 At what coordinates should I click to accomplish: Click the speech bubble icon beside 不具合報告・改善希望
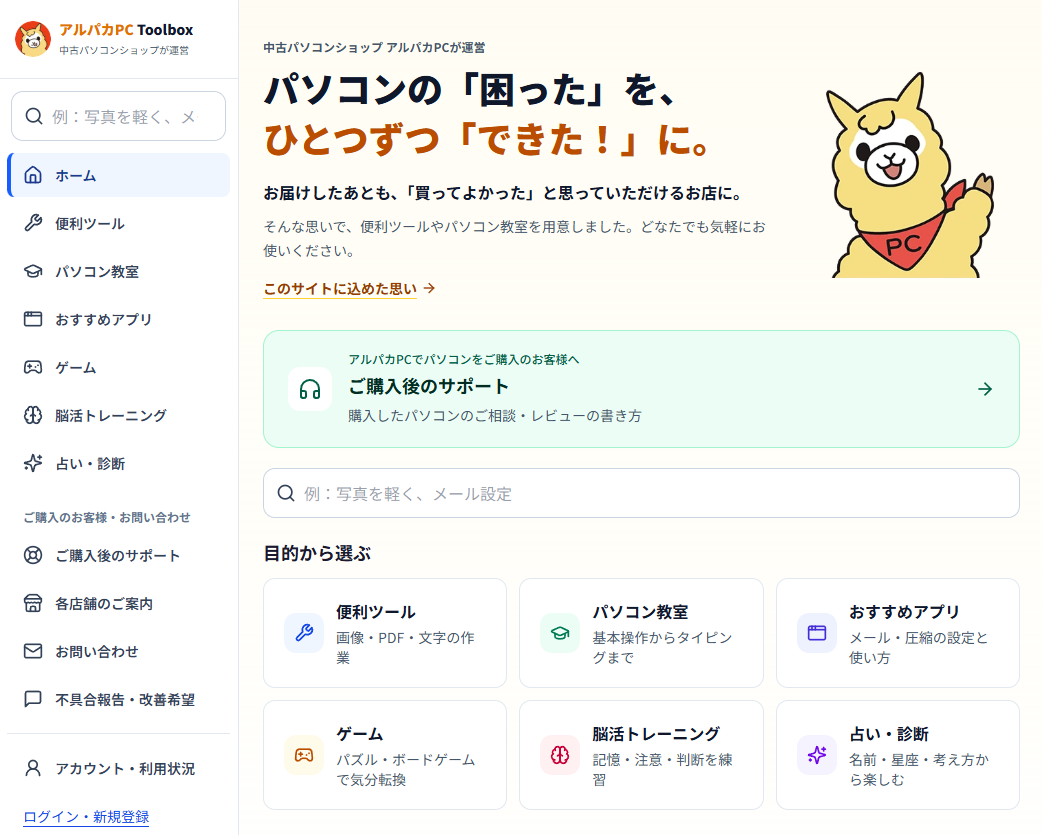(x=33, y=699)
